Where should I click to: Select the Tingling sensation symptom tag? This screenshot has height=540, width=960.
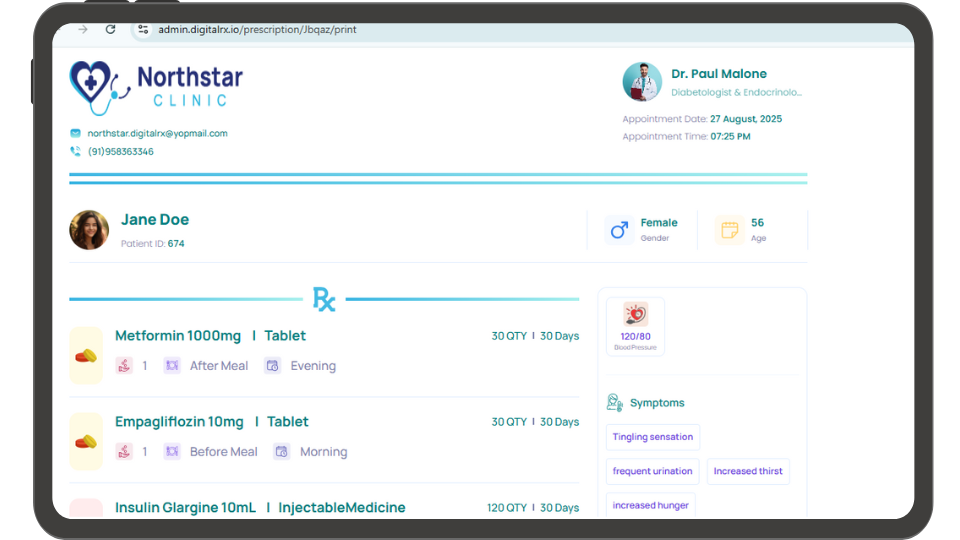tap(653, 437)
